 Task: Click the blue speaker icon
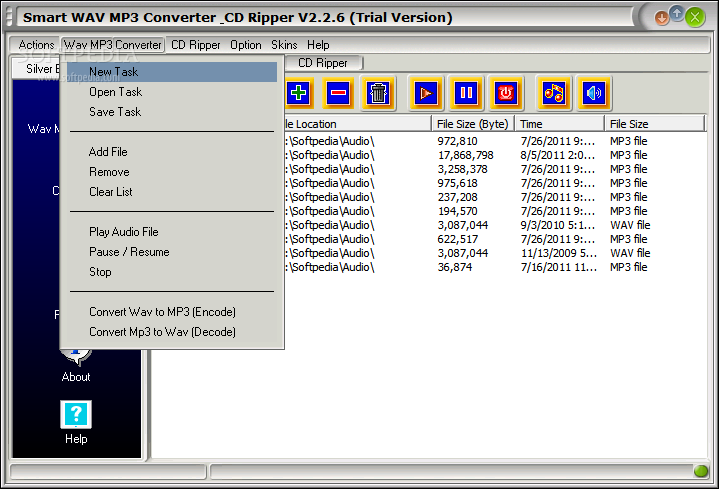point(594,93)
